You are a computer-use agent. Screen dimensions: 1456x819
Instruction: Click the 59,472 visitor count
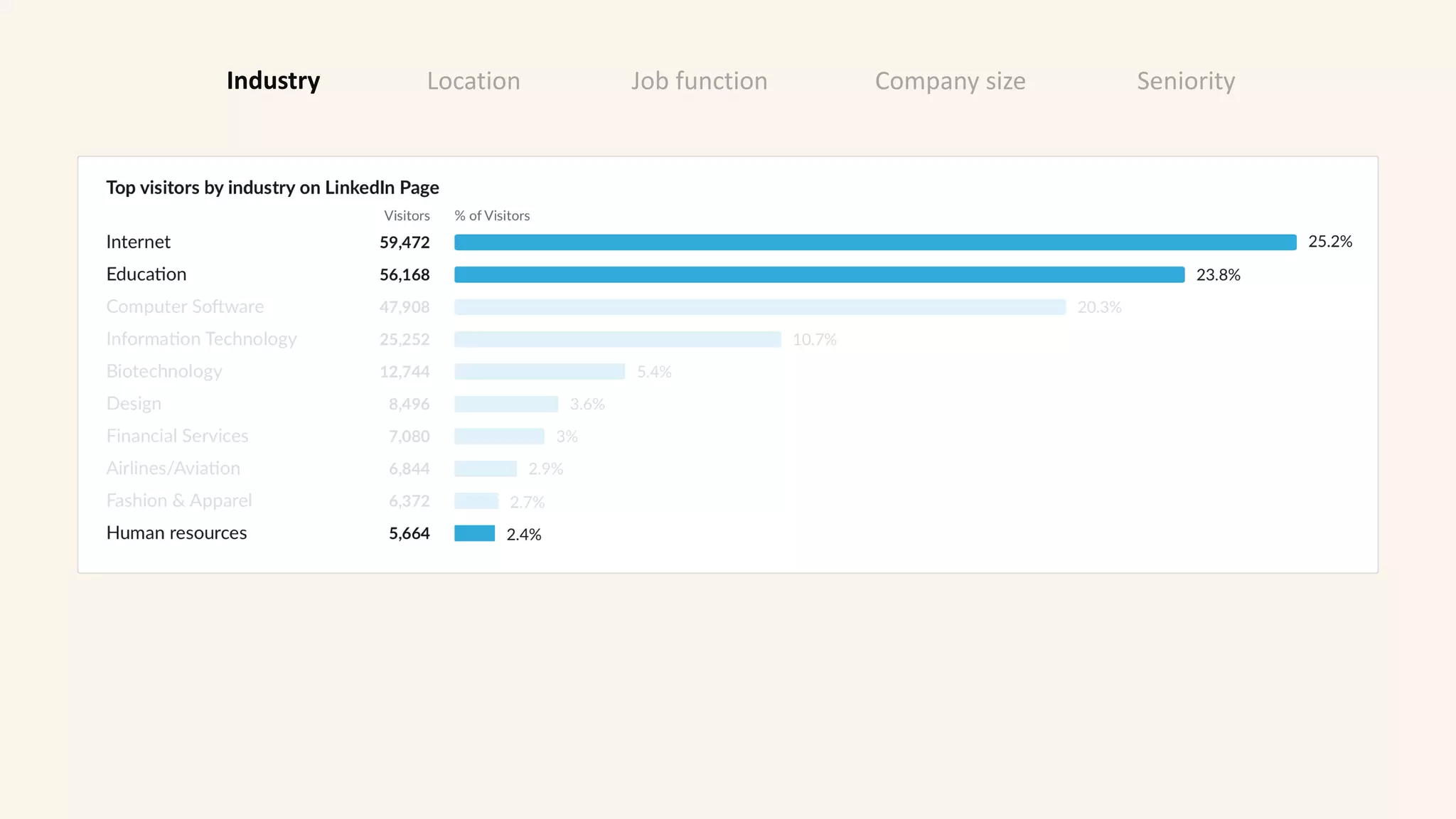click(405, 242)
